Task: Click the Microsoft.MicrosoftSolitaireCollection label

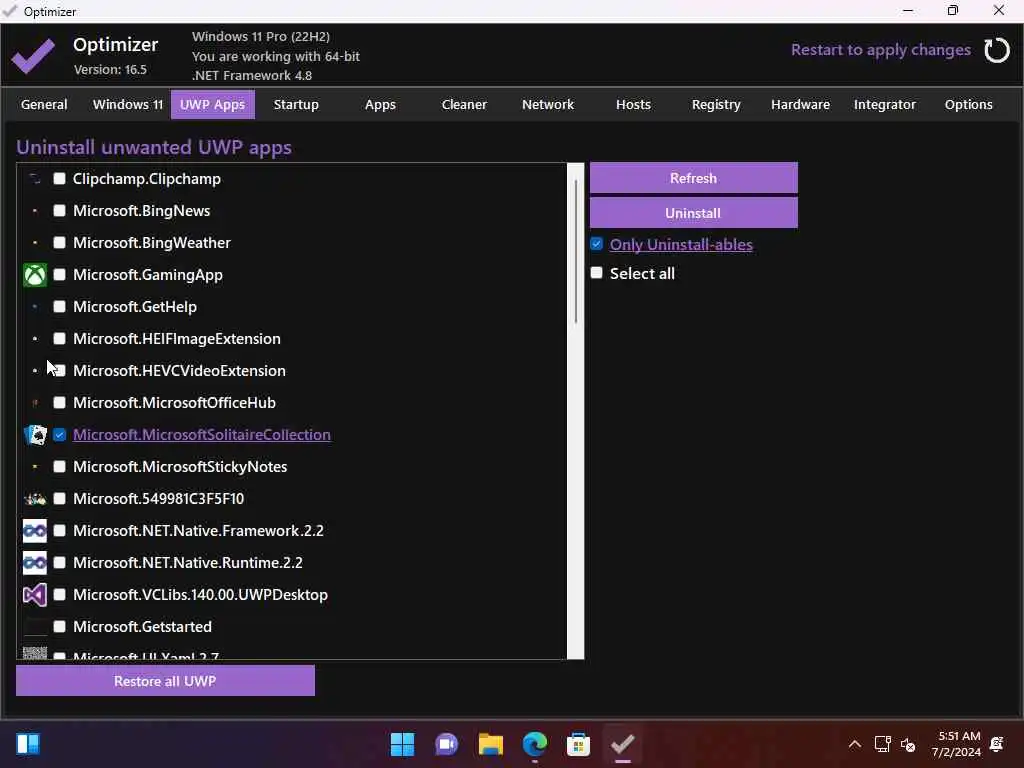Action: [x=202, y=435]
